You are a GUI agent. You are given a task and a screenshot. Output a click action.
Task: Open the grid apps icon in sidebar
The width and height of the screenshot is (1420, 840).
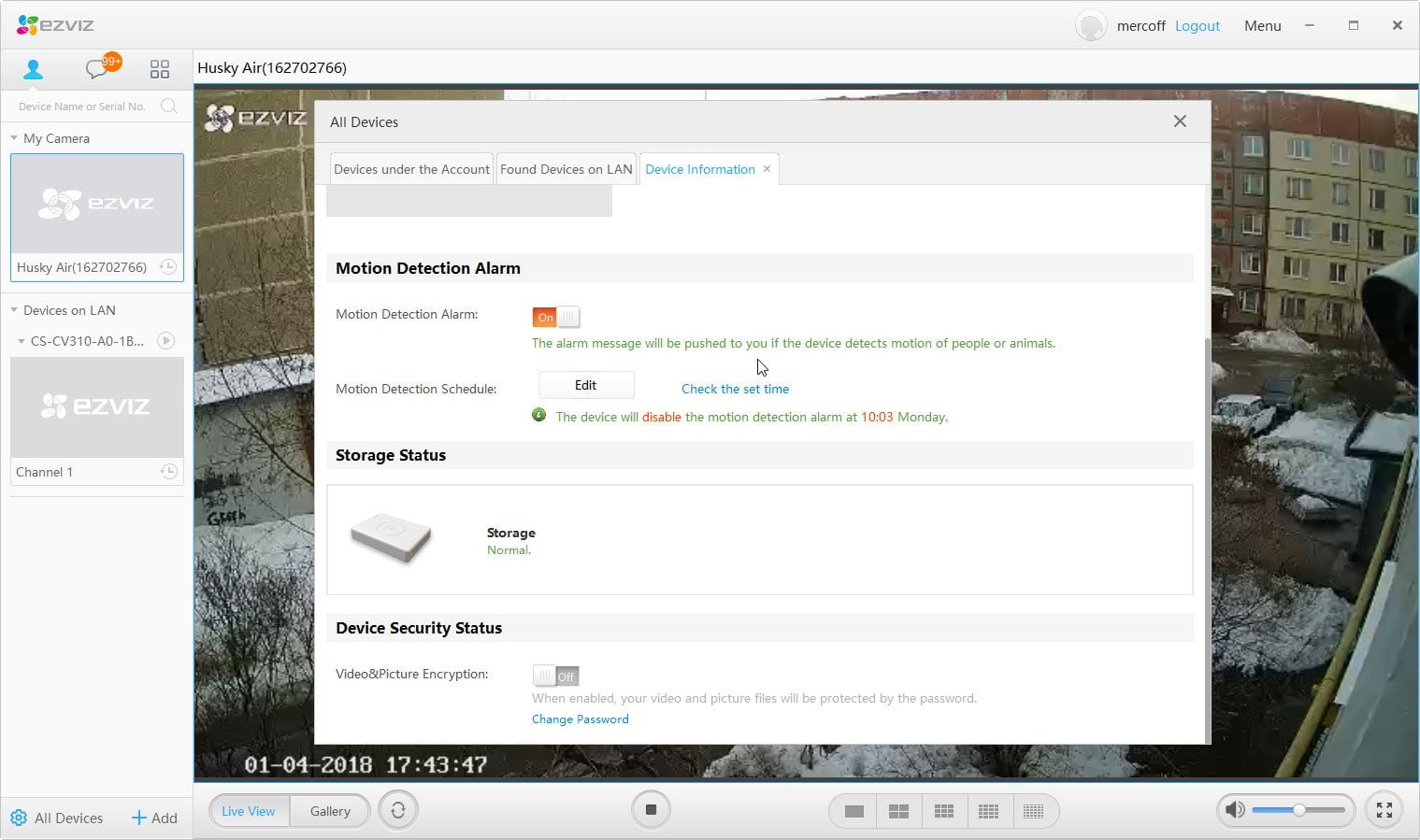point(160,69)
